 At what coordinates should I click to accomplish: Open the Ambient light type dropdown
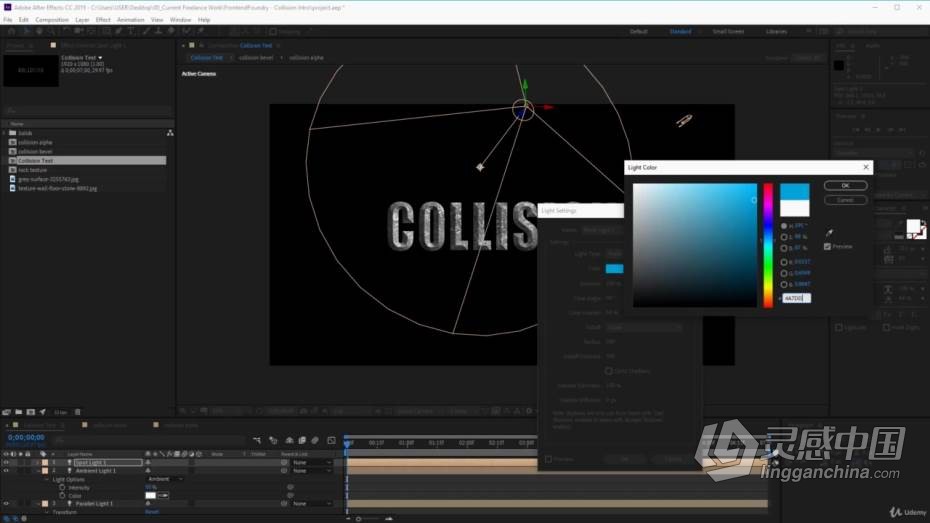pyautogui.click(x=165, y=479)
